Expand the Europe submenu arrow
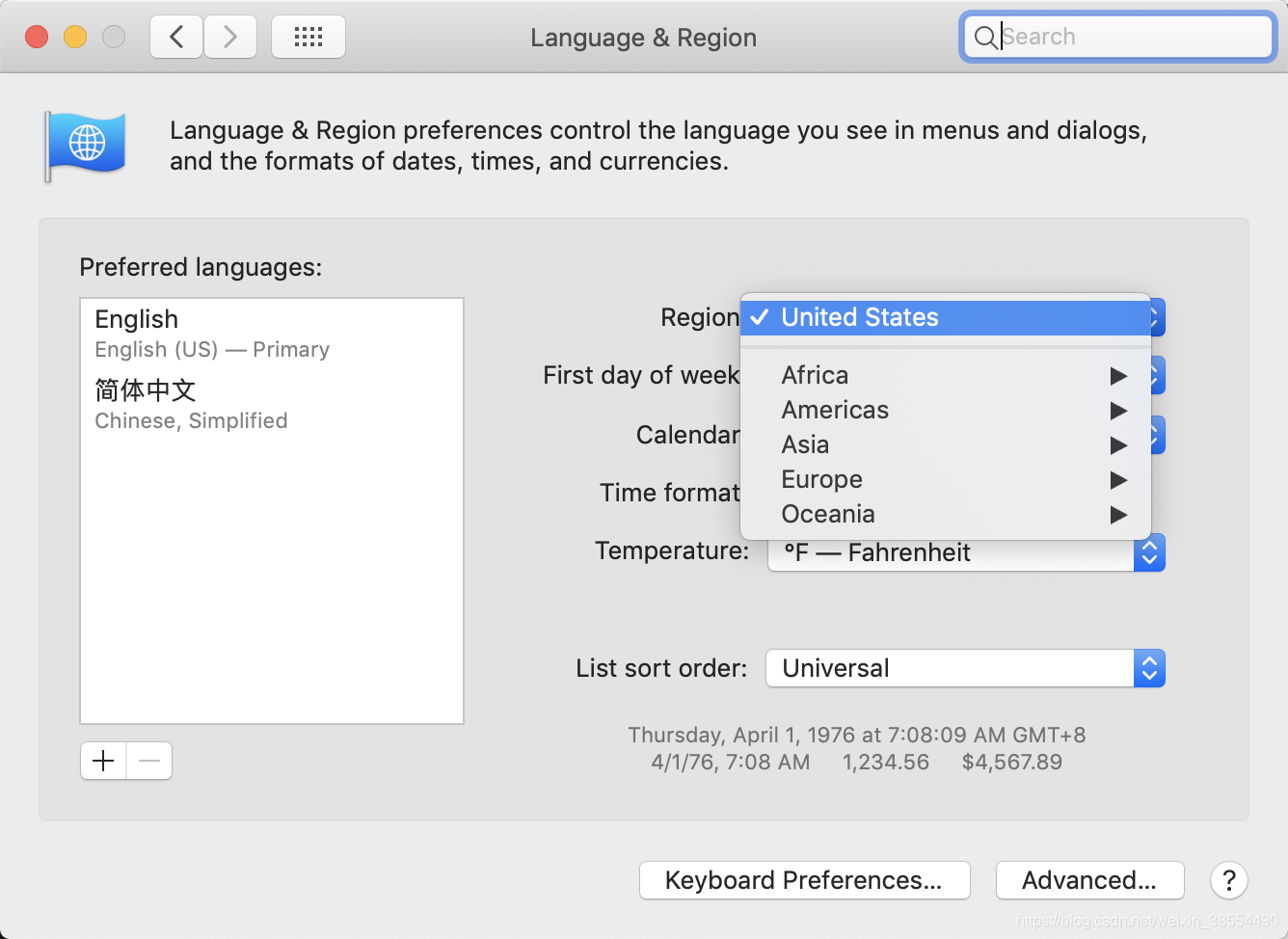This screenshot has height=939, width=1288. click(1118, 479)
